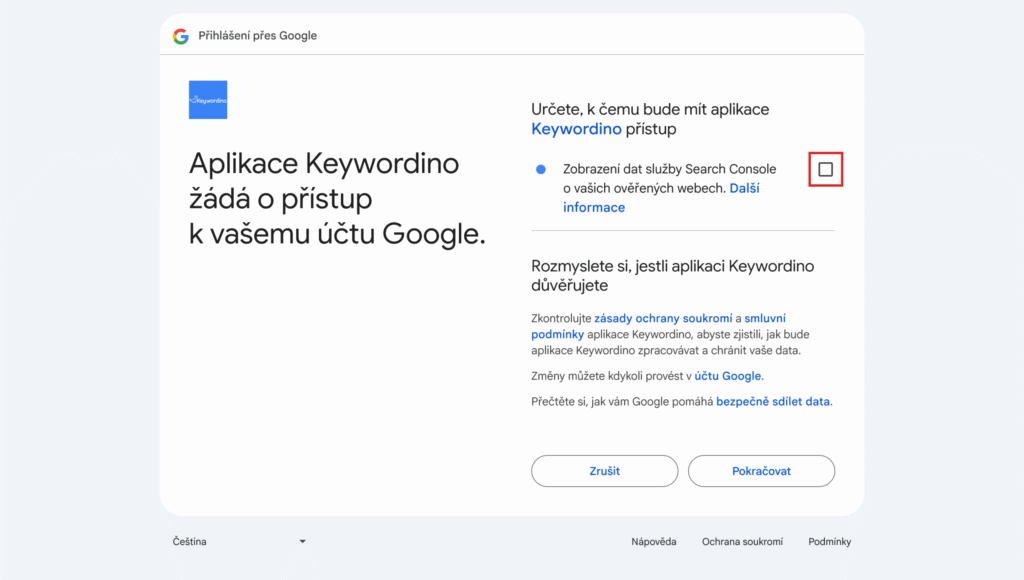Open Nápověda in the footer
Screen dimensions: 1024x580
[x=653, y=541]
